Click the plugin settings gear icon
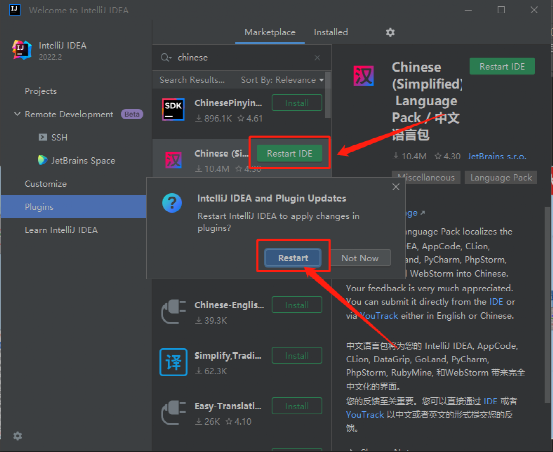 (390, 32)
